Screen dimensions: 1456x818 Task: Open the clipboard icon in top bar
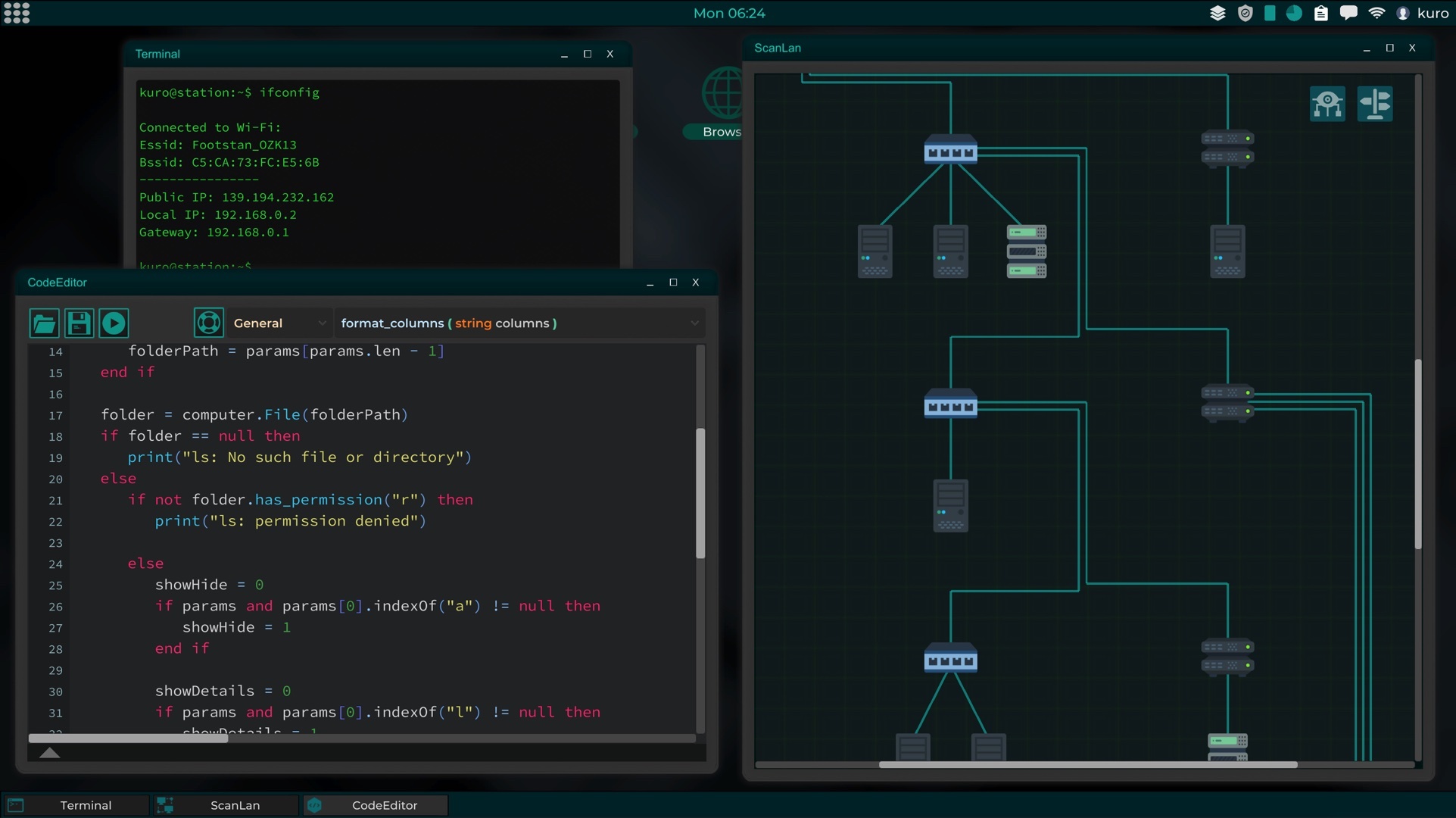pos(1320,13)
